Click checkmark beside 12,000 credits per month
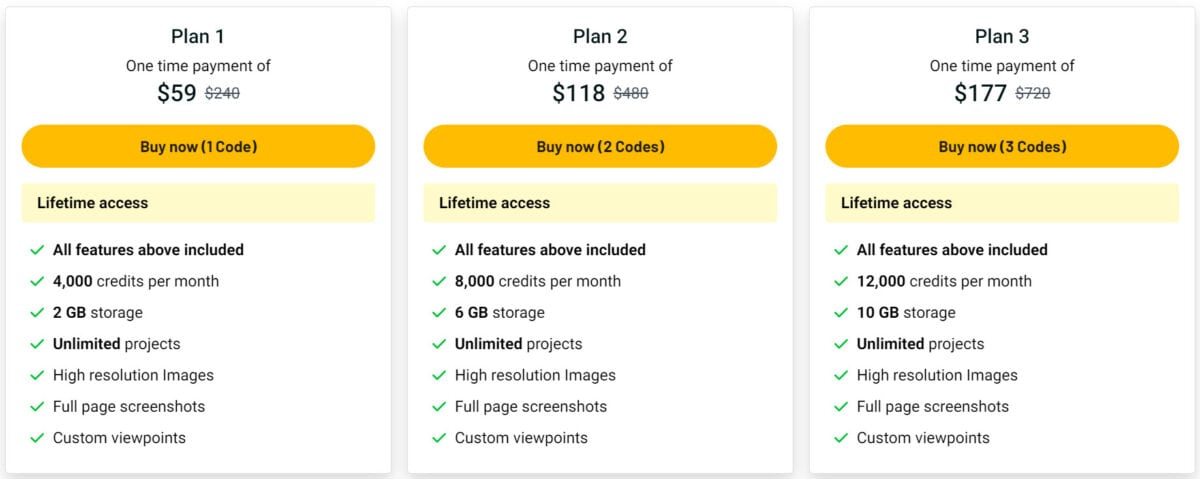Viewport: 1200px width, 479px height. tap(841, 281)
